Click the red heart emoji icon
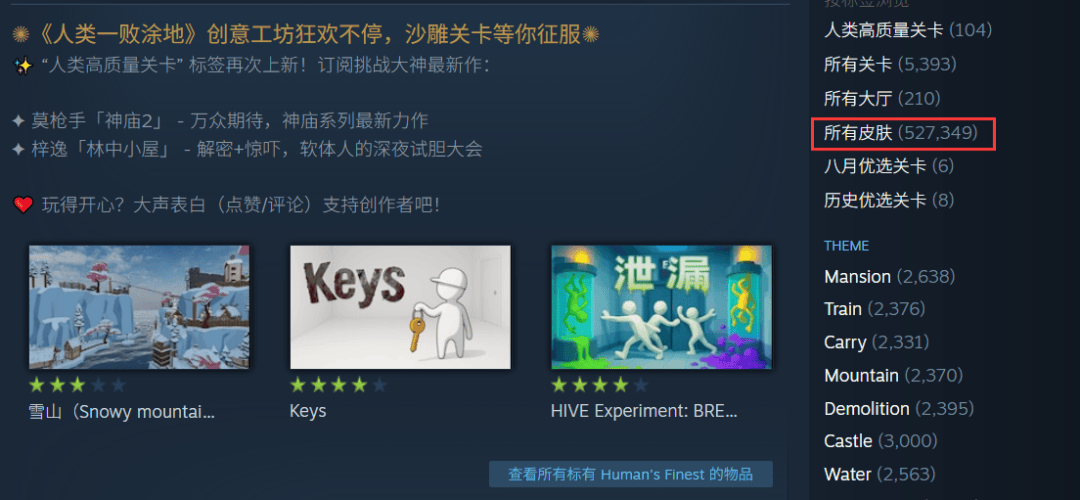1080x500 pixels. [23, 205]
